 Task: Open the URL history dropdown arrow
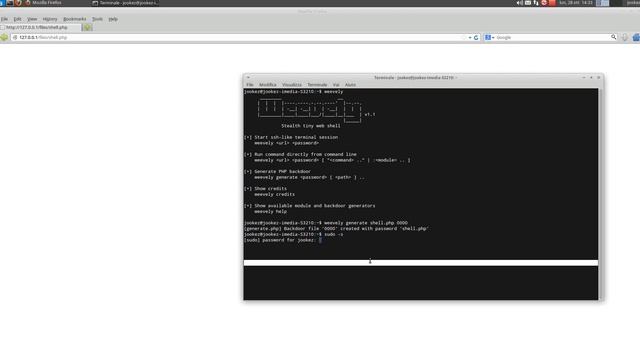pos(470,38)
